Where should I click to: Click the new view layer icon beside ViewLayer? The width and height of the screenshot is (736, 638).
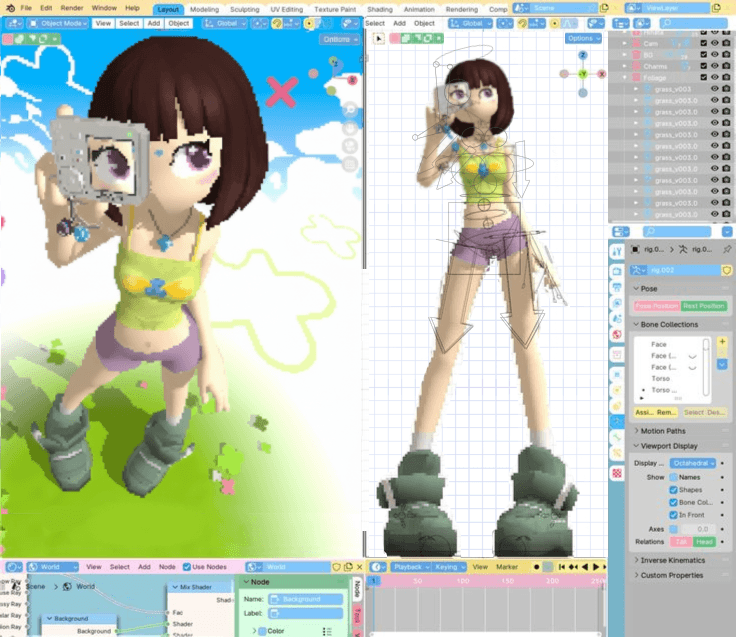pyautogui.click(x=716, y=8)
